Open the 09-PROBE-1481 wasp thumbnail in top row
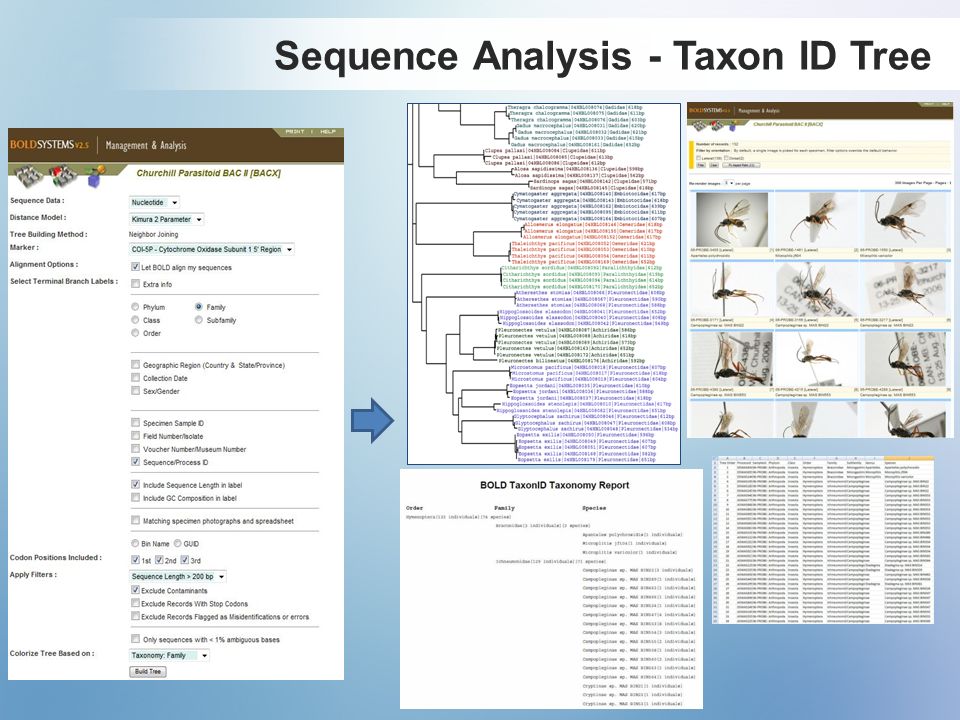The image size is (960, 720). click(817, 220)
